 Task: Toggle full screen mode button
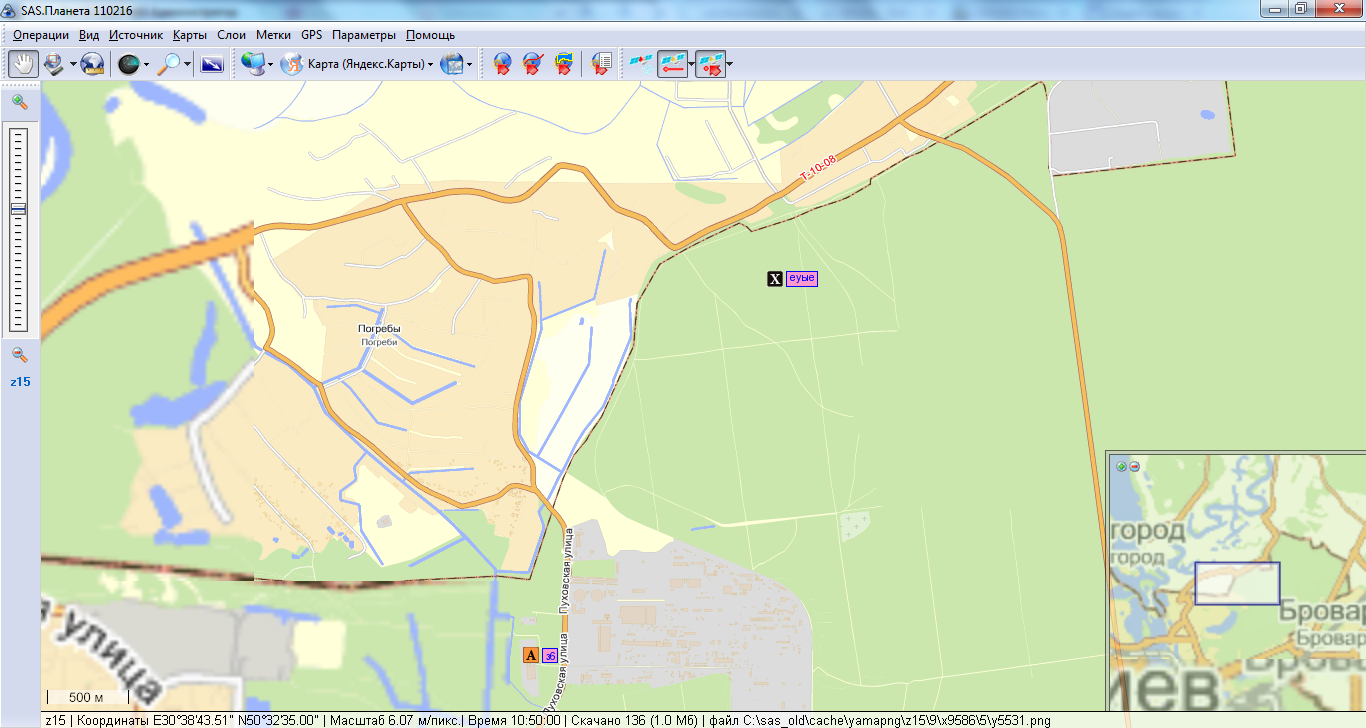click(x=211, y=64)
